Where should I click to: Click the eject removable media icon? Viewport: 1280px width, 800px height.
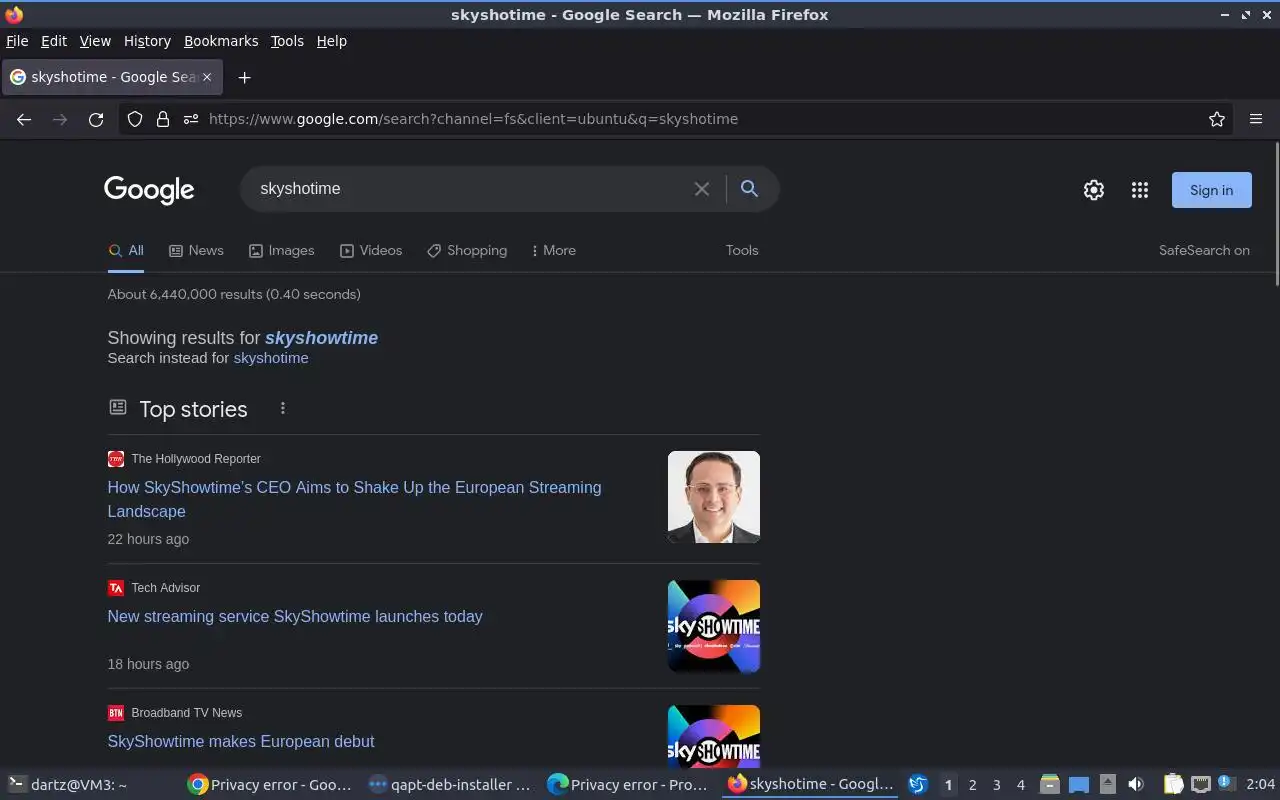click(x=1107, y=785)
